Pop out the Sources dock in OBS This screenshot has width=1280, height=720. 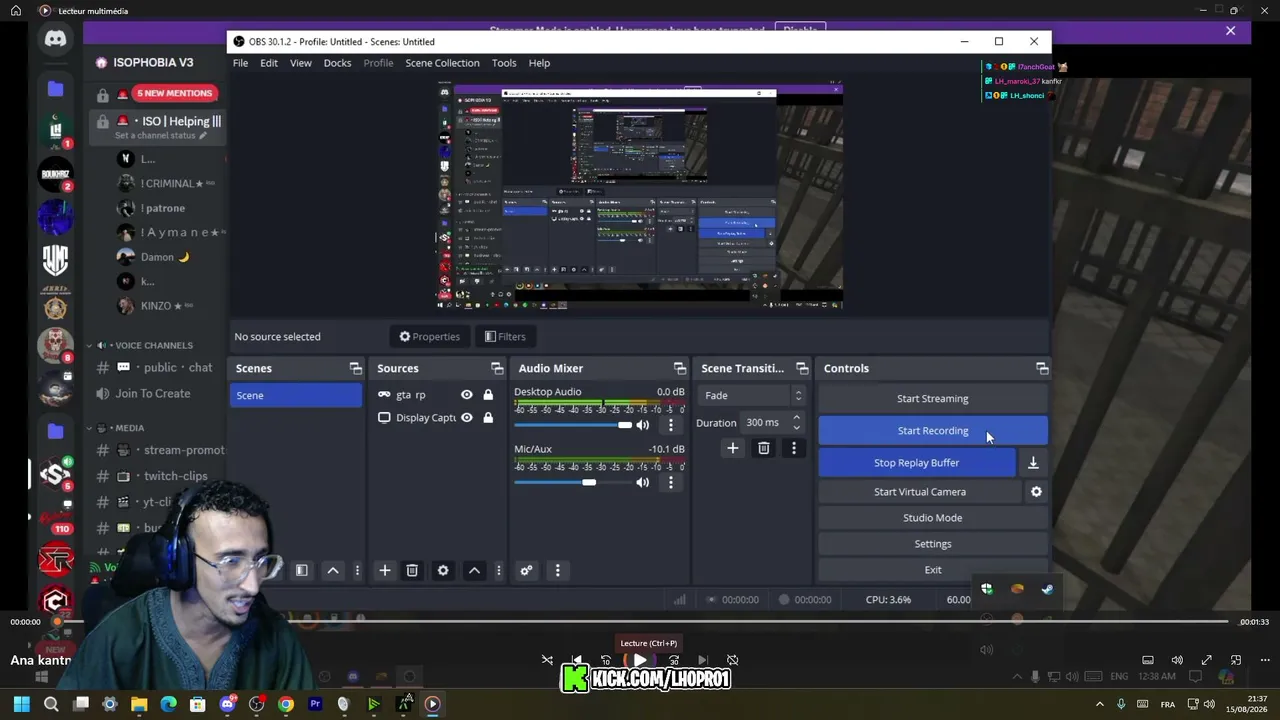(497, 368)
